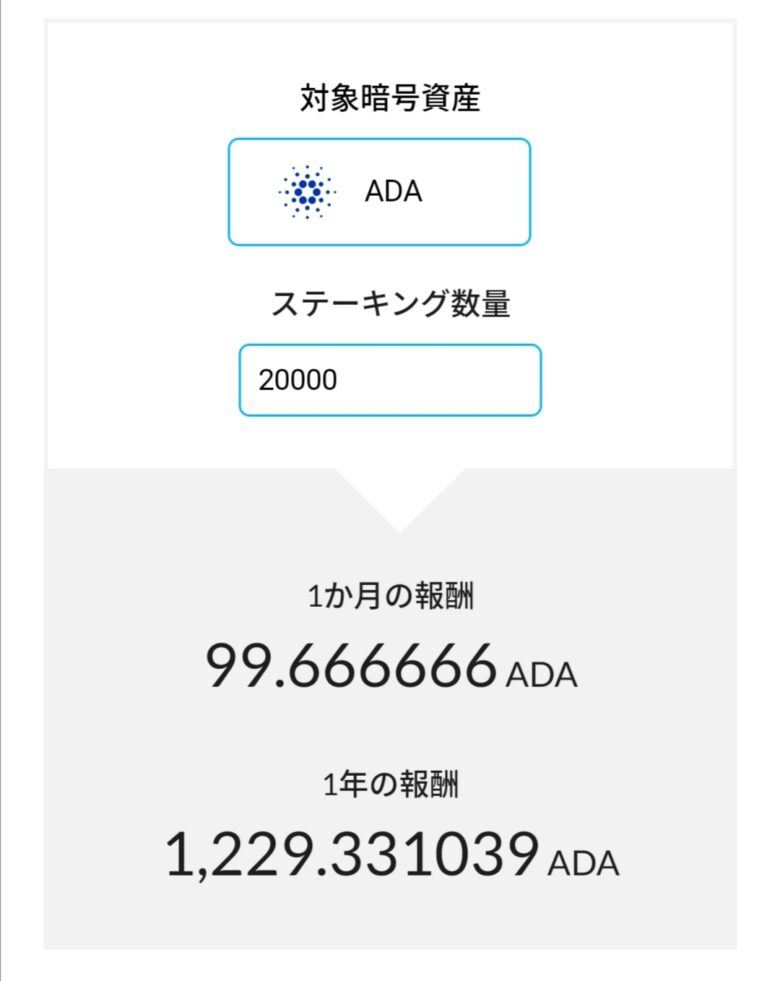Click the yearly reward value 1,229.331039
This screenshot has height=981, width=780.
coord(352,854)
